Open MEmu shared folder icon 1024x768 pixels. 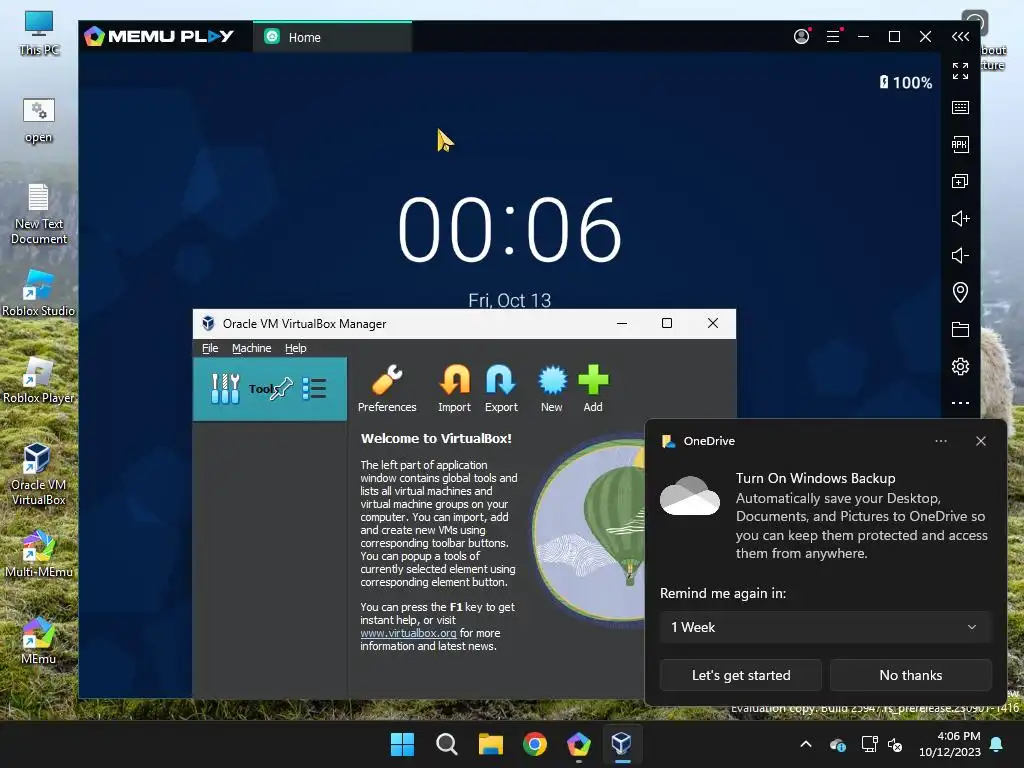click(960, 329)
